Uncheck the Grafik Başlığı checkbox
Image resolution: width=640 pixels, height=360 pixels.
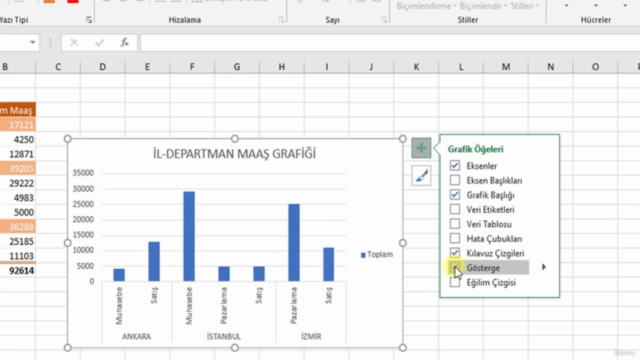pos(455,195)
